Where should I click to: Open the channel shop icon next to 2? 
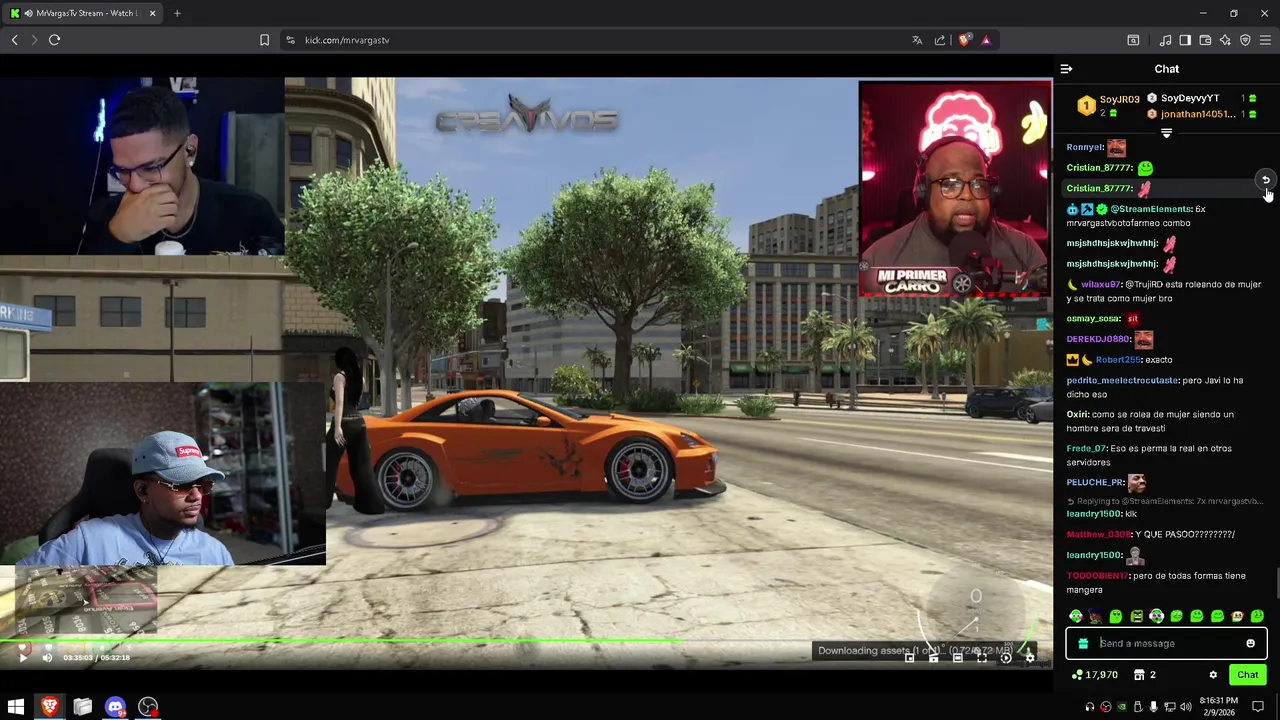pyautogui.click(x=1139, y=675)
